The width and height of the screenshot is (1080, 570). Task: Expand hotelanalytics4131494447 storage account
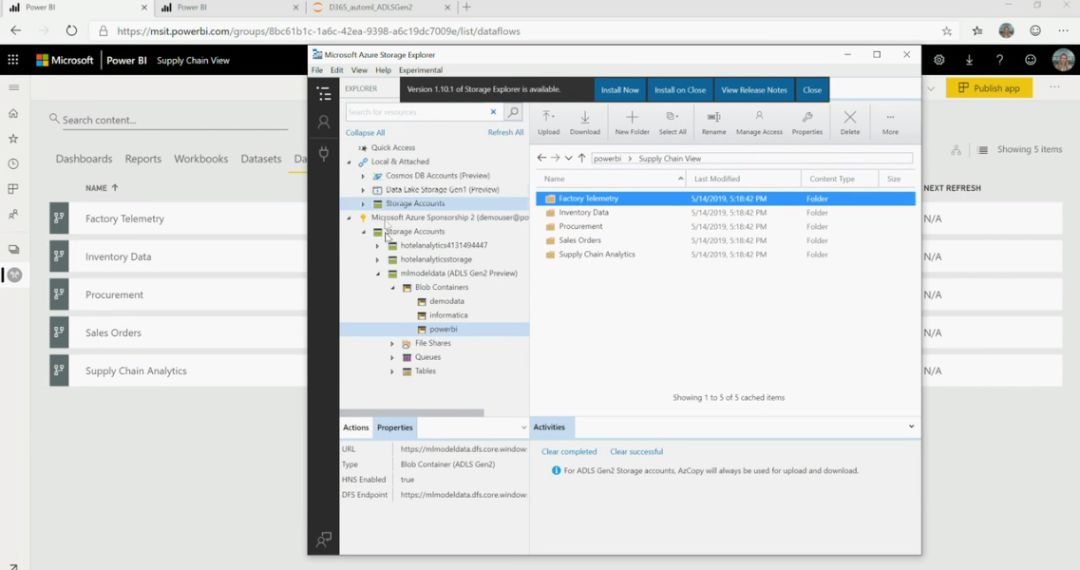click(377, 246)
